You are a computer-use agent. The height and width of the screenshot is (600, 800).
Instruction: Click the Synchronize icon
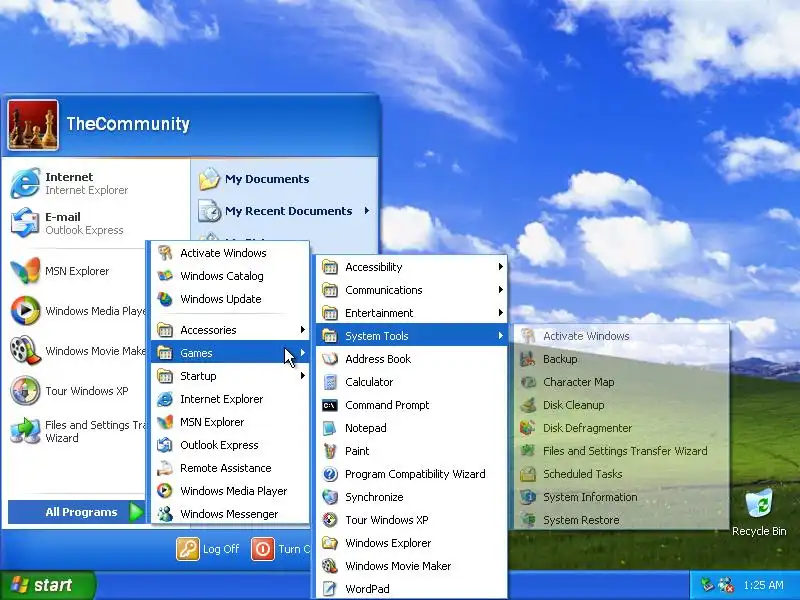[330, 497]
